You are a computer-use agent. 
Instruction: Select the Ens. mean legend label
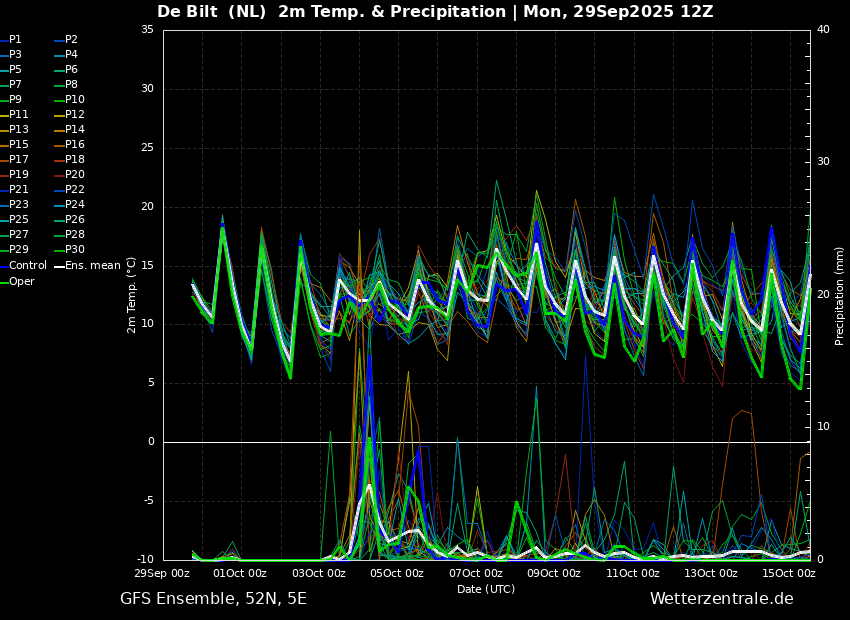point(88,265)
